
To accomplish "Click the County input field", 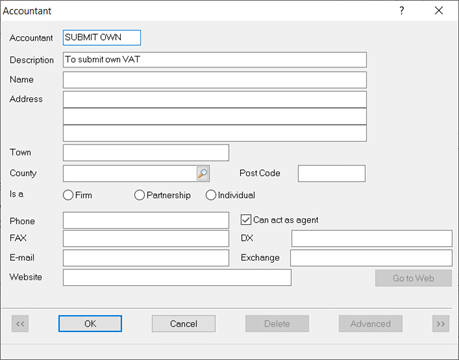I will pos(130,173).
